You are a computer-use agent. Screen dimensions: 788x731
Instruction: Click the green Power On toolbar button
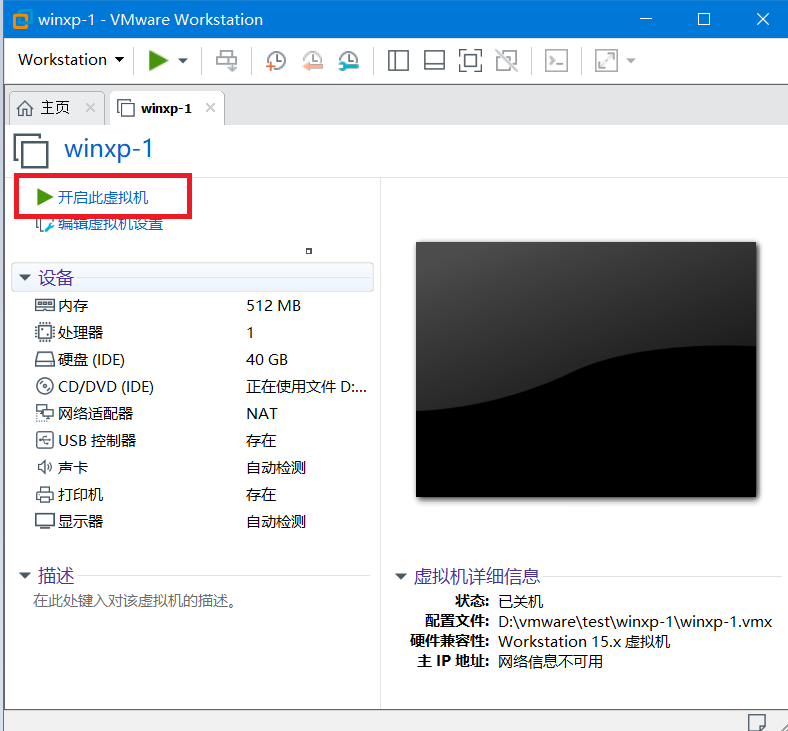[158, 60]
